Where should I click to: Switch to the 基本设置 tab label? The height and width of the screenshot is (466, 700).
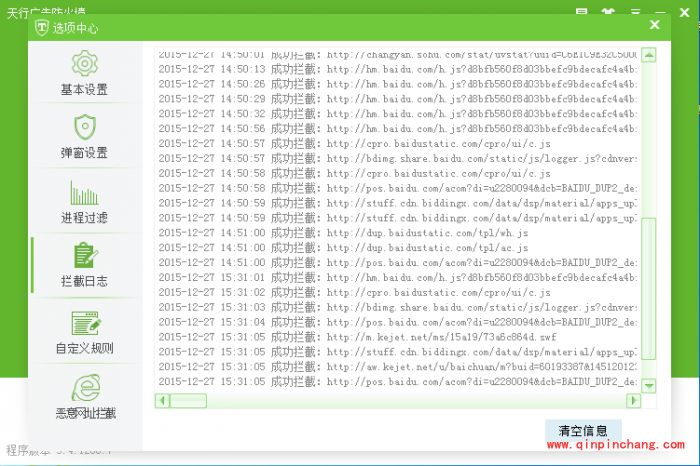pyautogui.click(x=85, y=90)
